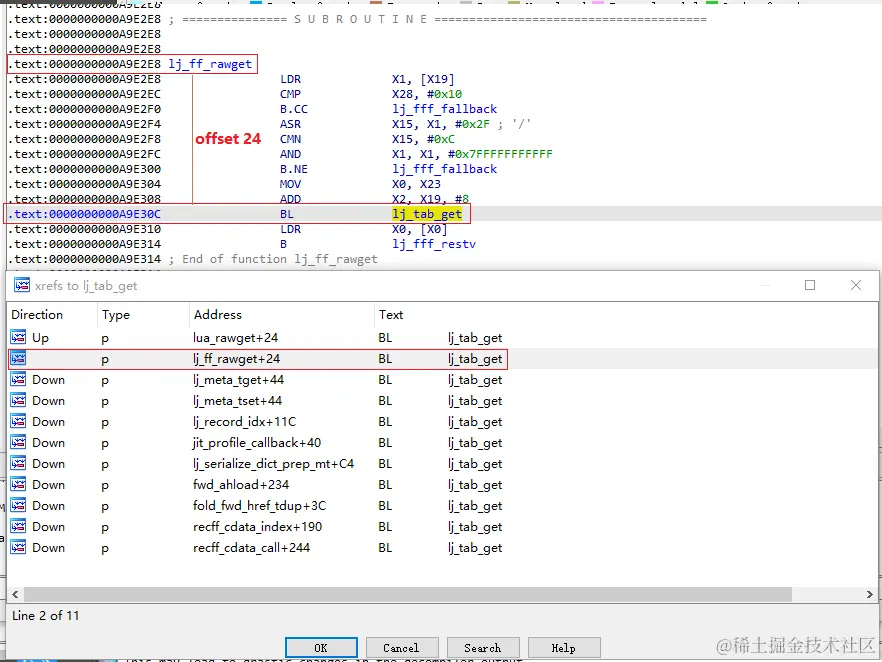882x662 pixels.
Task: Click the xref icon for lj_serialize_dict_prep_mt+C4
Action: (18, 463)
